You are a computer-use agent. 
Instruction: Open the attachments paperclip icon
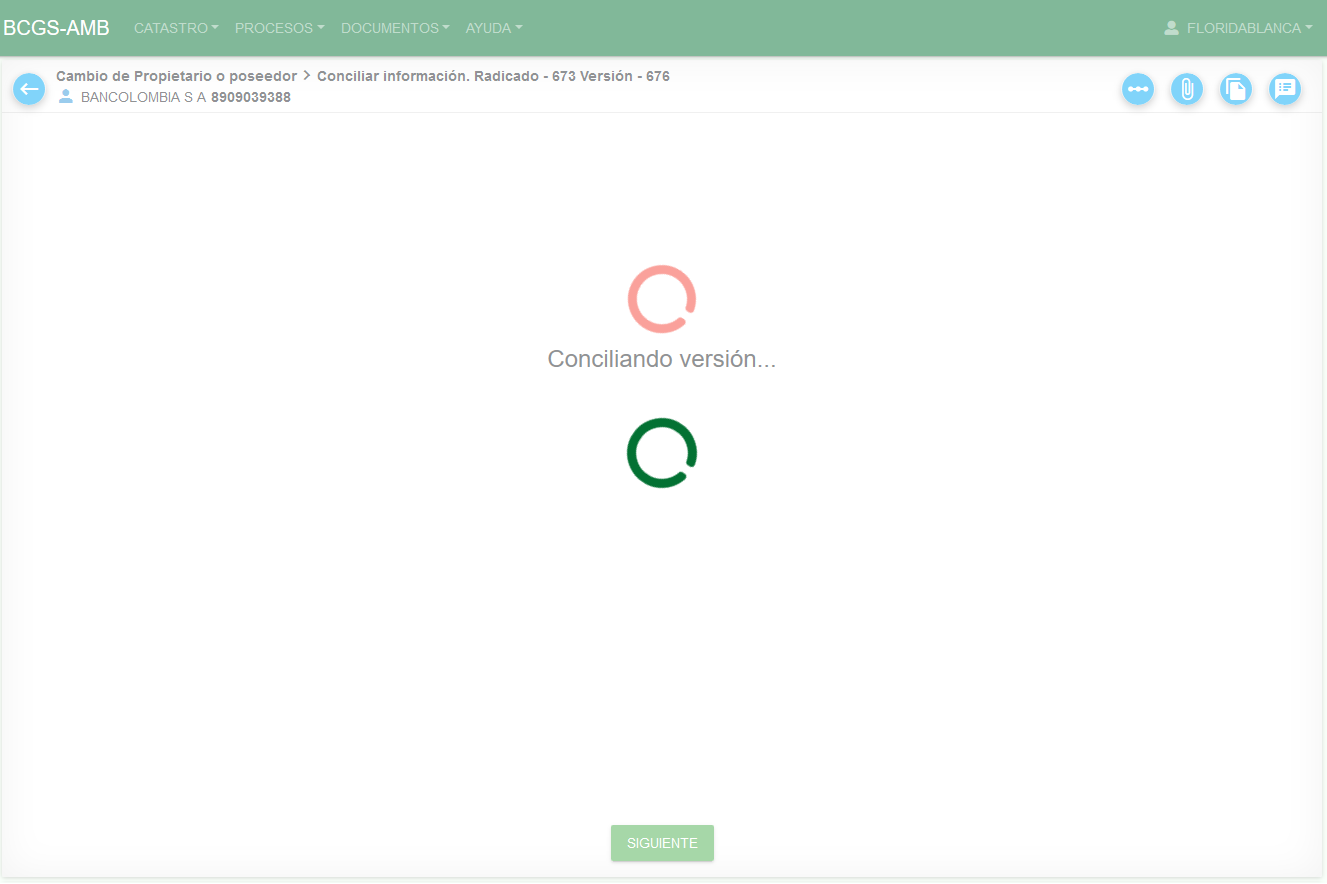pos(1187,89)
